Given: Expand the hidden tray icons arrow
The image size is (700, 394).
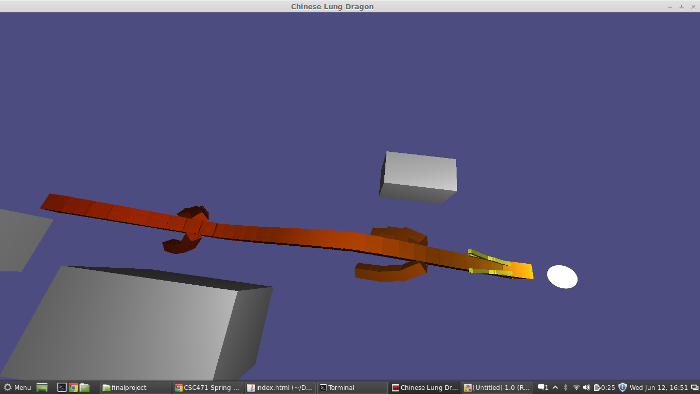Looking at the screenshot, I should (x=555, y=387).
